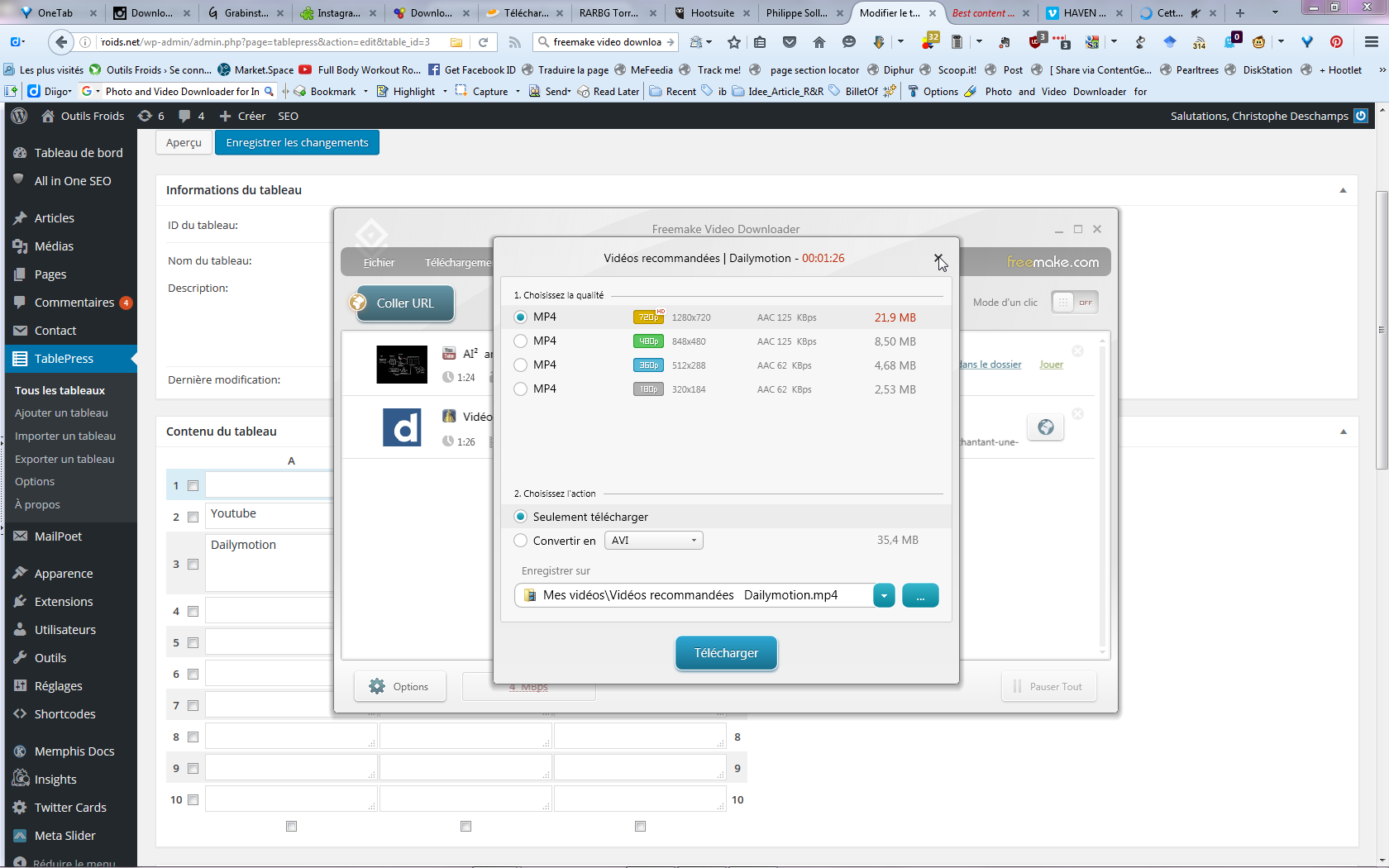This screenshot has height=868, width=1389.
Task: Click the comments icon showing 4
Action: pos(192,117)
